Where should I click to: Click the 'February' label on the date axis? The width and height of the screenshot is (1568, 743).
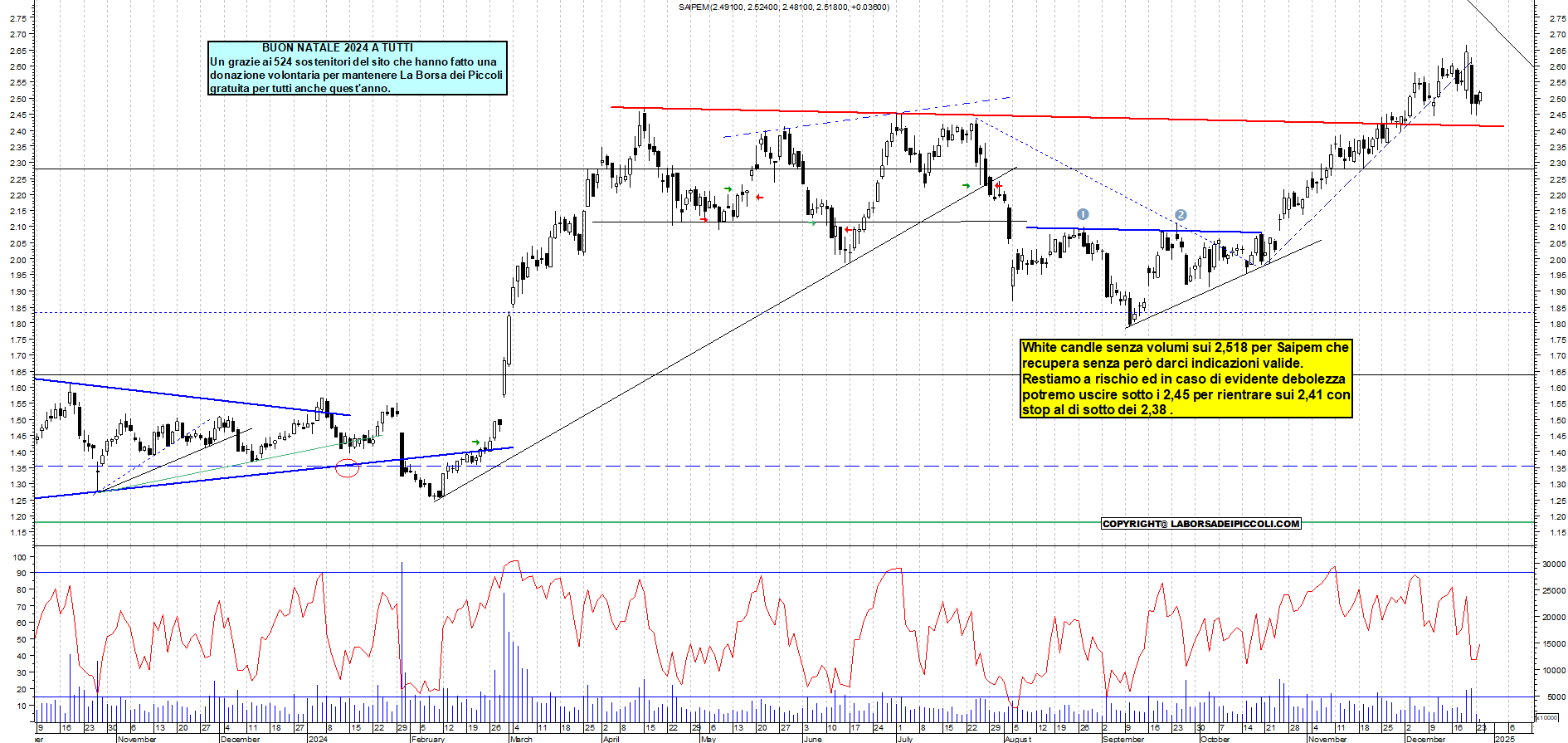pyautogui.click(x=428, y=739)
